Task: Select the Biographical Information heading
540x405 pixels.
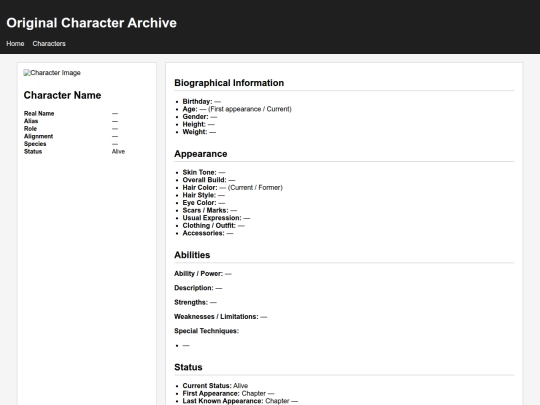Action: pyautogui.click(x=229, y=83)
